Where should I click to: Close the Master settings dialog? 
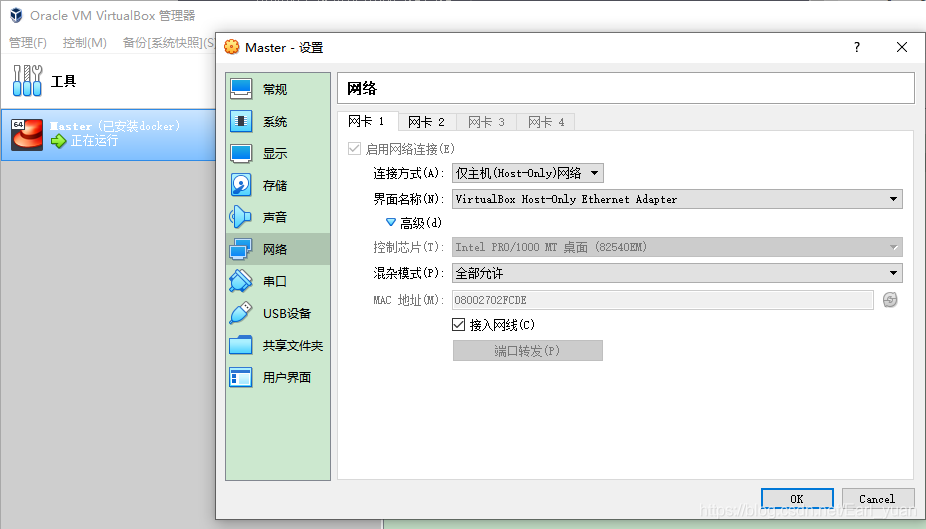pyautogui.click(x=902, y=47)
